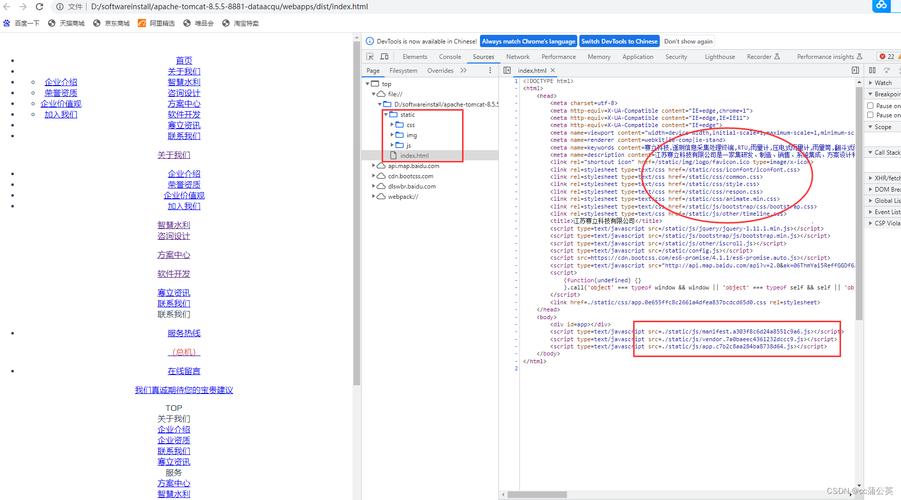Viewport: 901px width, 500px height.
Task: Expand the css folder
Action: 392,125
